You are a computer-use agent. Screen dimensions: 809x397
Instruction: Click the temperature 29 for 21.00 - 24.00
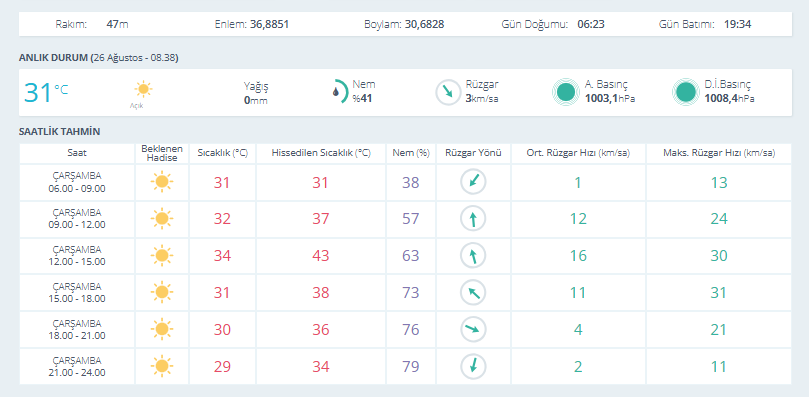[222, 366]
